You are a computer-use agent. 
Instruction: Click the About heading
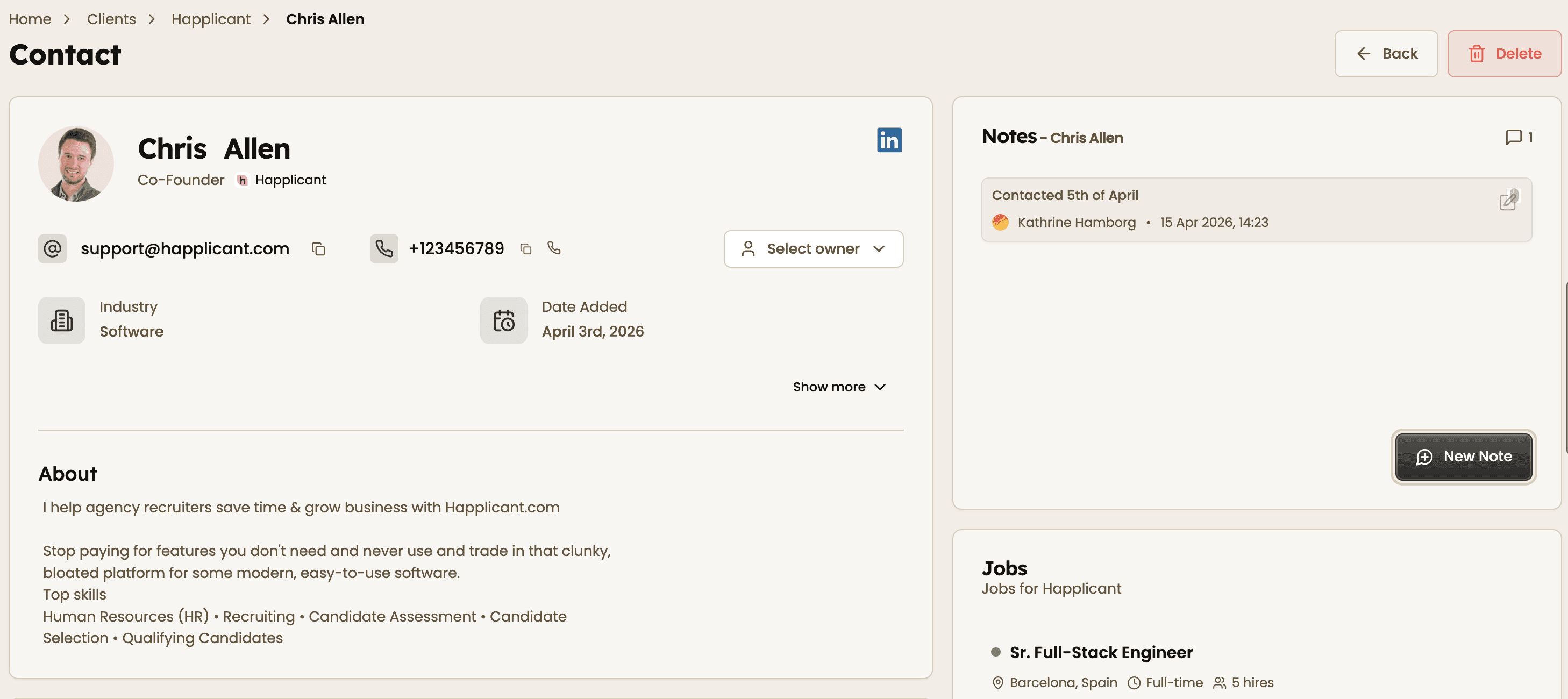68,474
